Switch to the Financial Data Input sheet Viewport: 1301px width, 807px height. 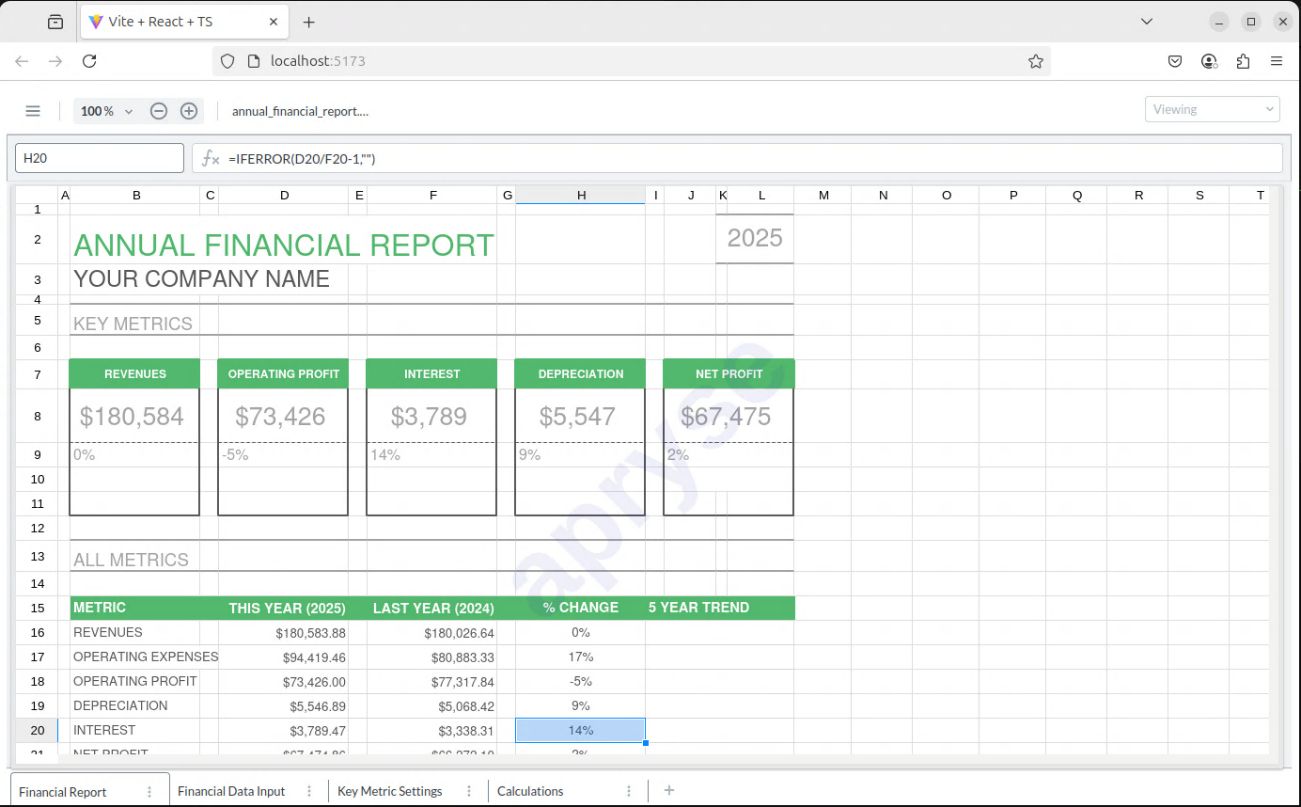point(232,790)
